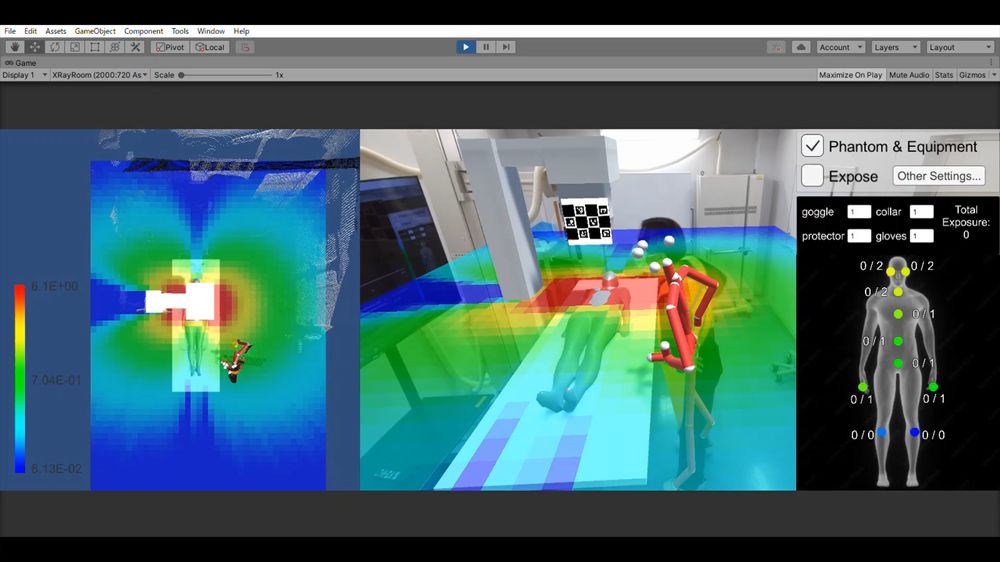Open the Account dropdown
The image size is (1000, 562).
tap(841, 47)
